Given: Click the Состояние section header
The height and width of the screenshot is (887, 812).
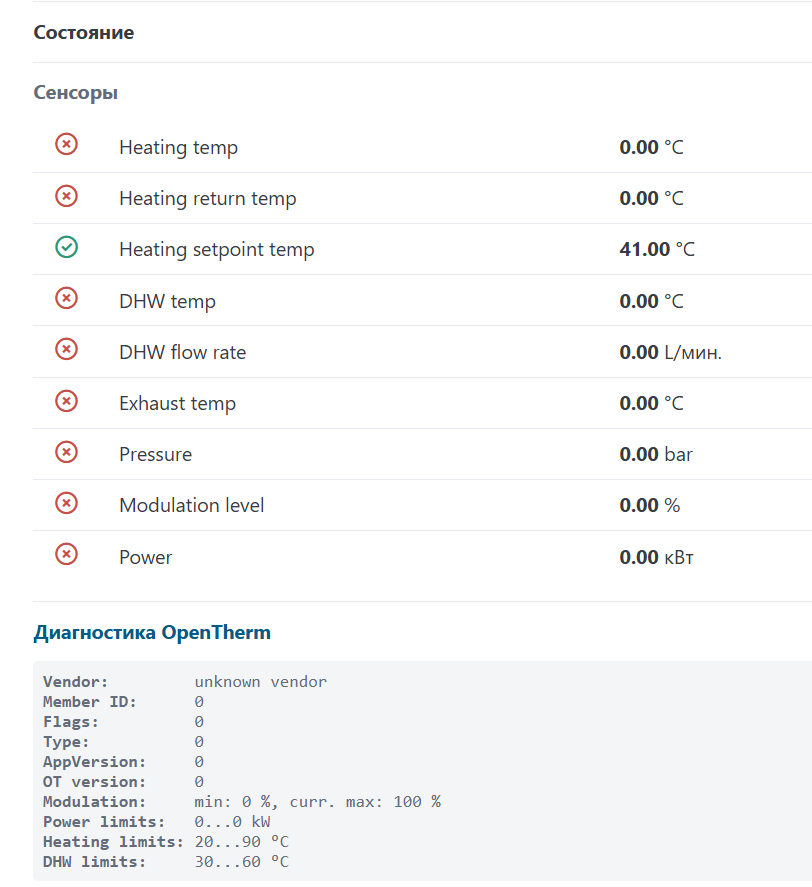Looking at the screenshot, I should tap(84, 33).
